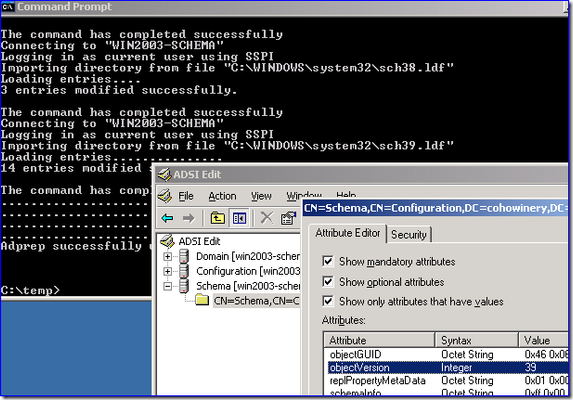Select the schemaInfo attribute row

pos(447,392)
